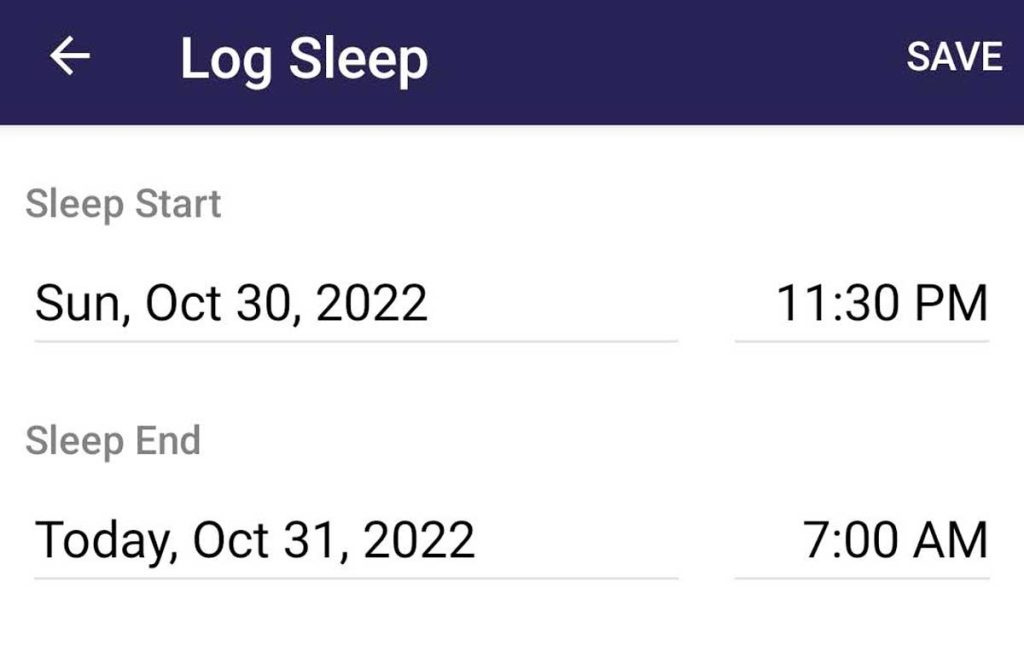Select the Sleep Start label
Screen dimensions: 1024x657
click(x=123, y=205)
